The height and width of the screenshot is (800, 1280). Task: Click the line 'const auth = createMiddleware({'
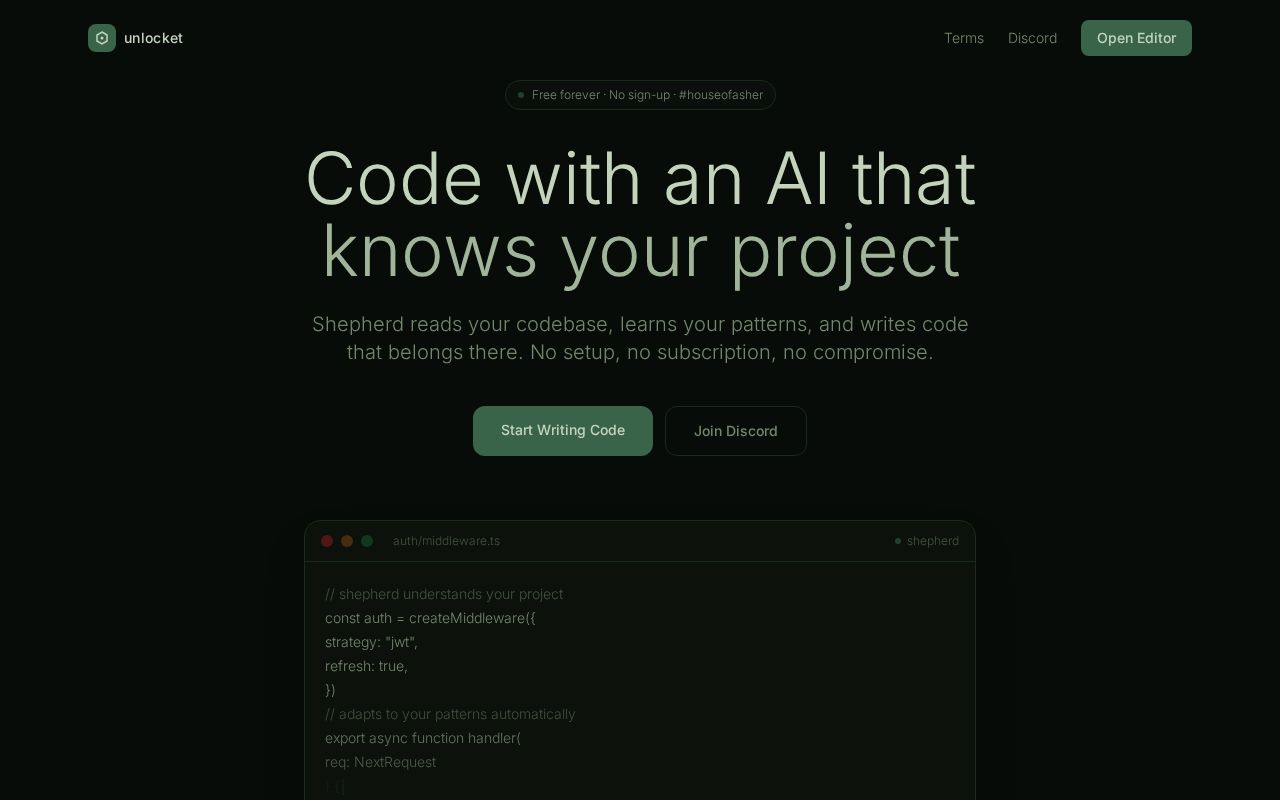[x=430, y=618]
